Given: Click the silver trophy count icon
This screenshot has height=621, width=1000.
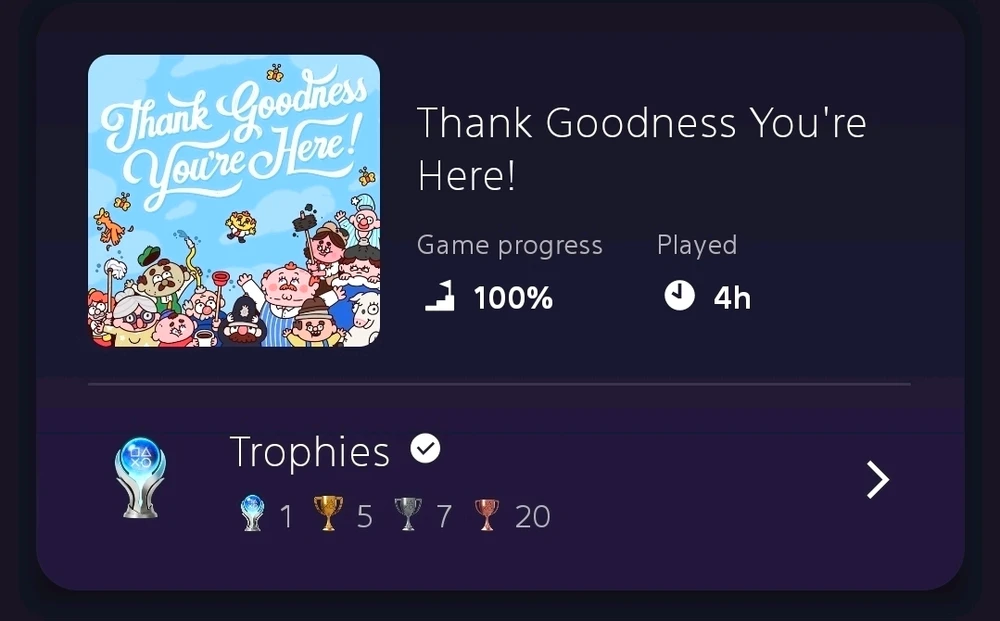Looking at the screenshot, I should click(x=407, y=516).
